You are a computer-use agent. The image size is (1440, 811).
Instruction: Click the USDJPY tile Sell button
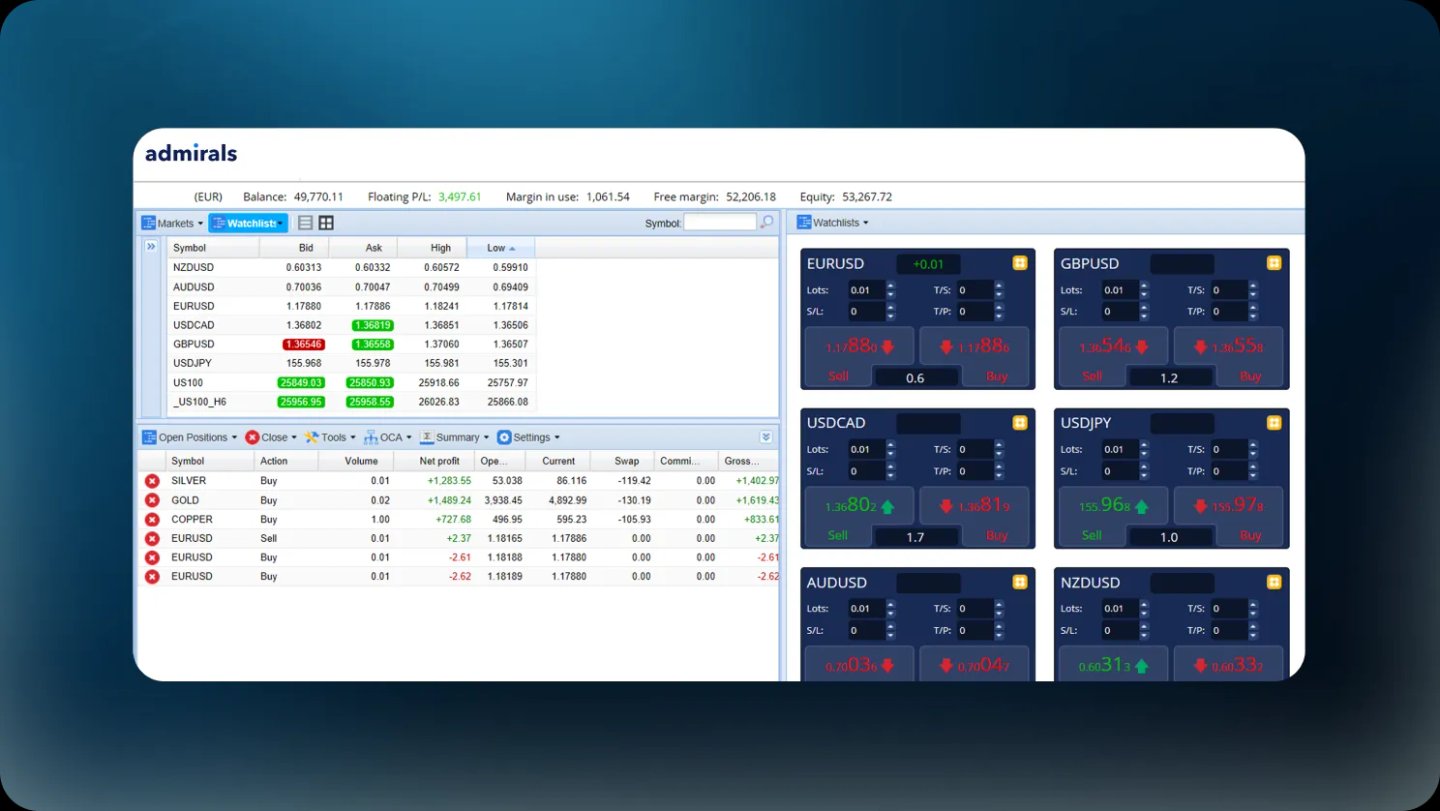(x=1113, y=514)
